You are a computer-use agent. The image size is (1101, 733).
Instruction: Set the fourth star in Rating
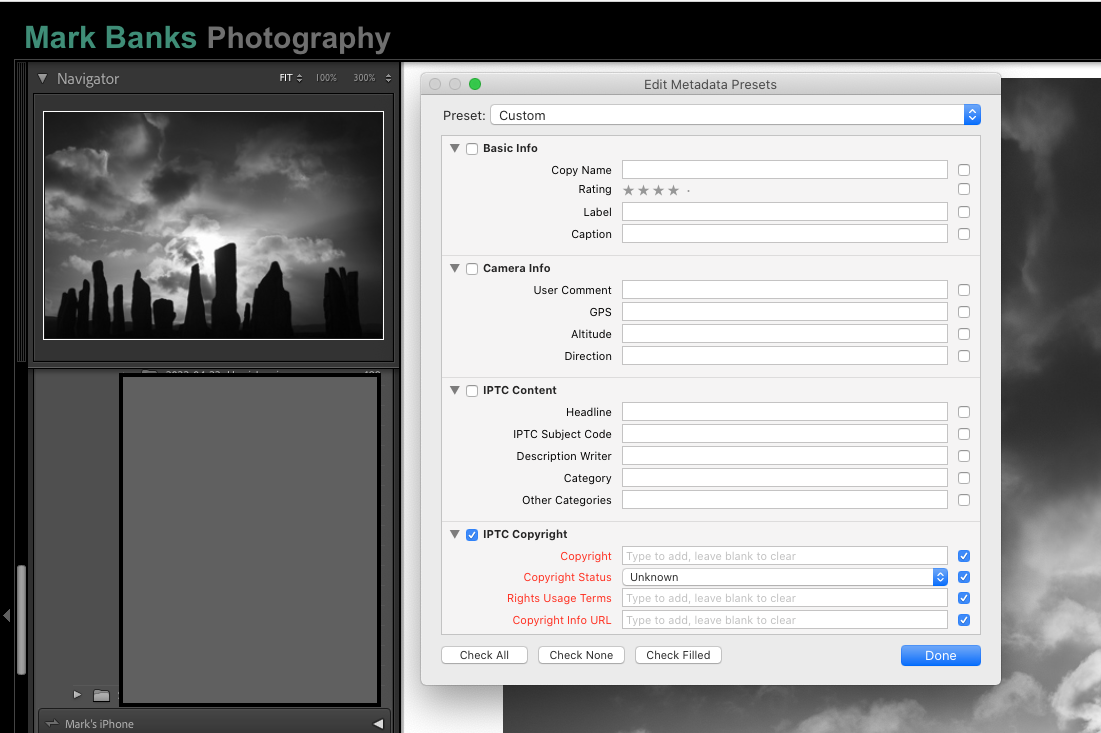673,190
